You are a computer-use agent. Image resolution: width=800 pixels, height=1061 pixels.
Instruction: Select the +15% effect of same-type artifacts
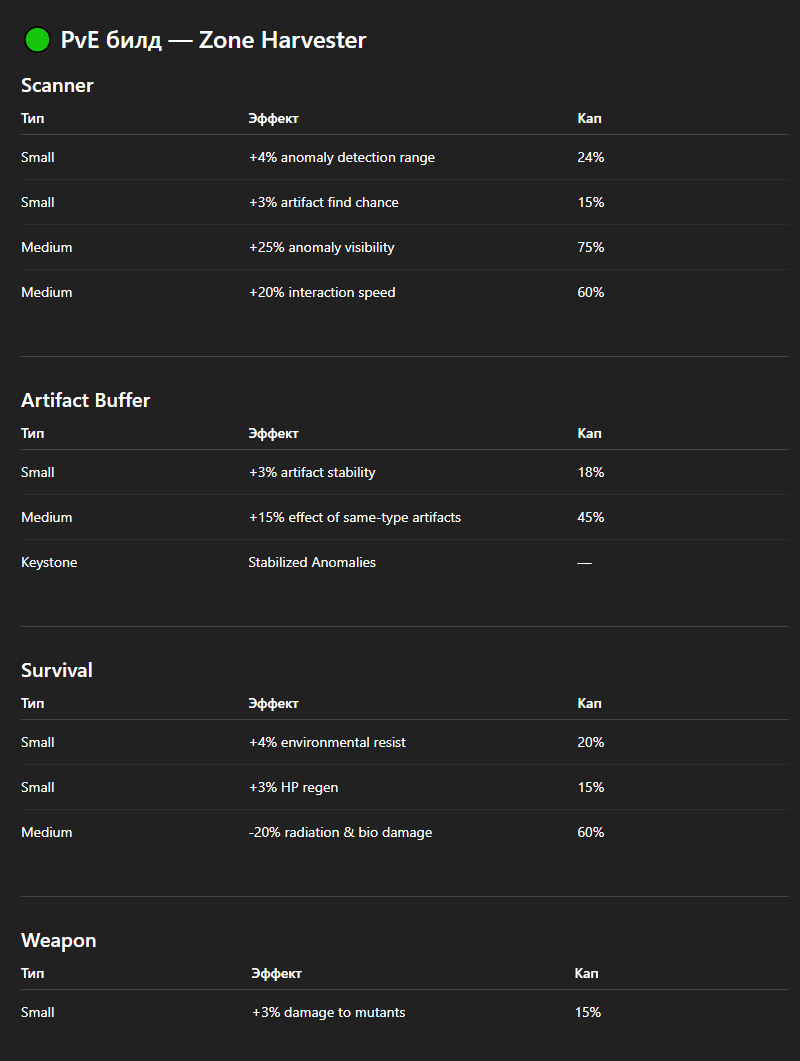[x=354, y=517]
